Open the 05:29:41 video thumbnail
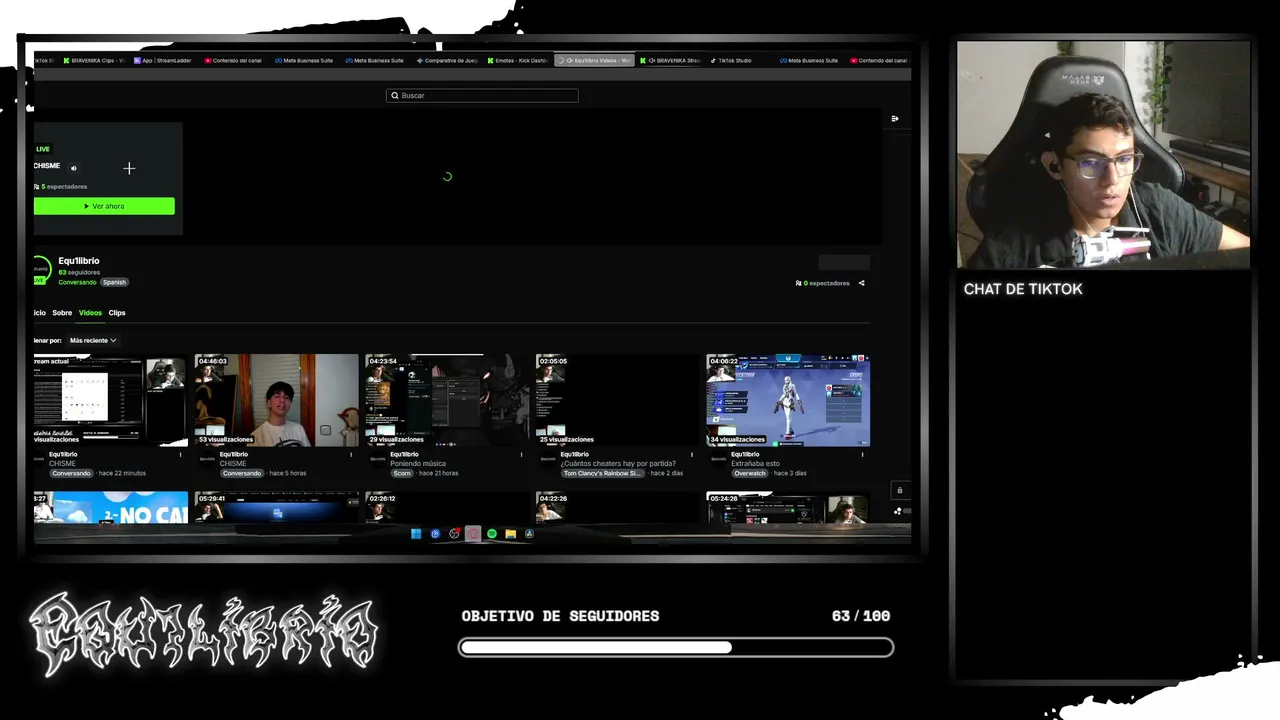 [x=276, y=507]
